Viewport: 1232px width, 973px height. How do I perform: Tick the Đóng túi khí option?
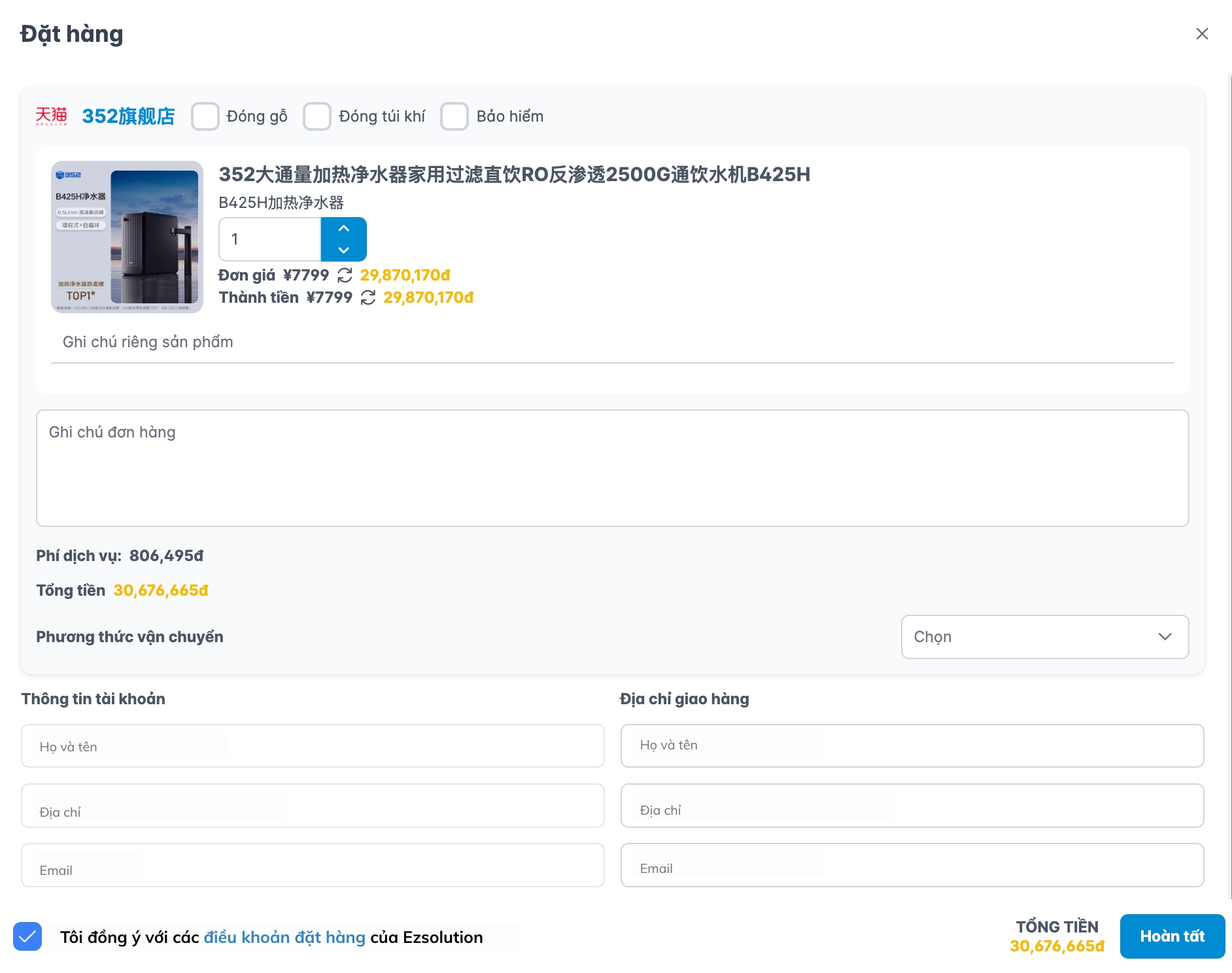point(317,116)
